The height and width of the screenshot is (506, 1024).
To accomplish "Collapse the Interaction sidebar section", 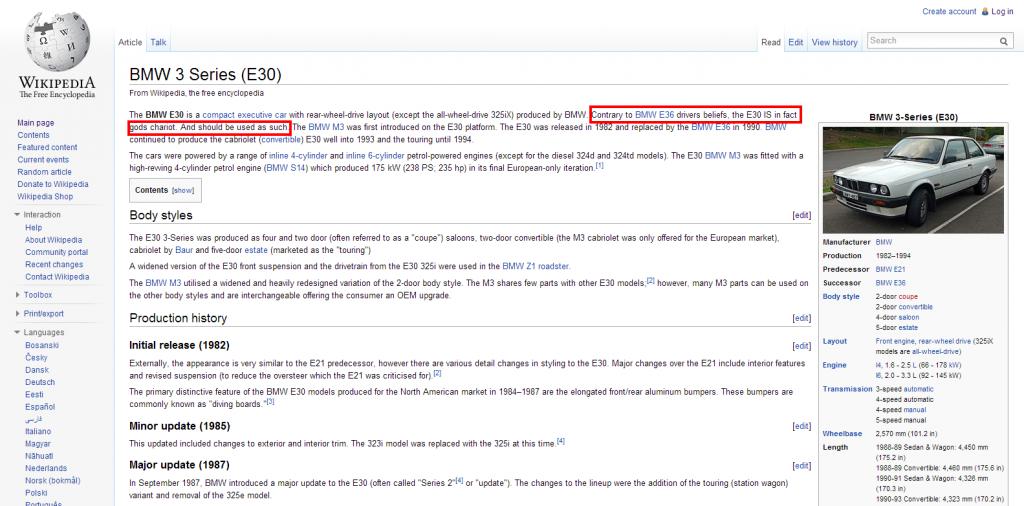I will [17, 214].
